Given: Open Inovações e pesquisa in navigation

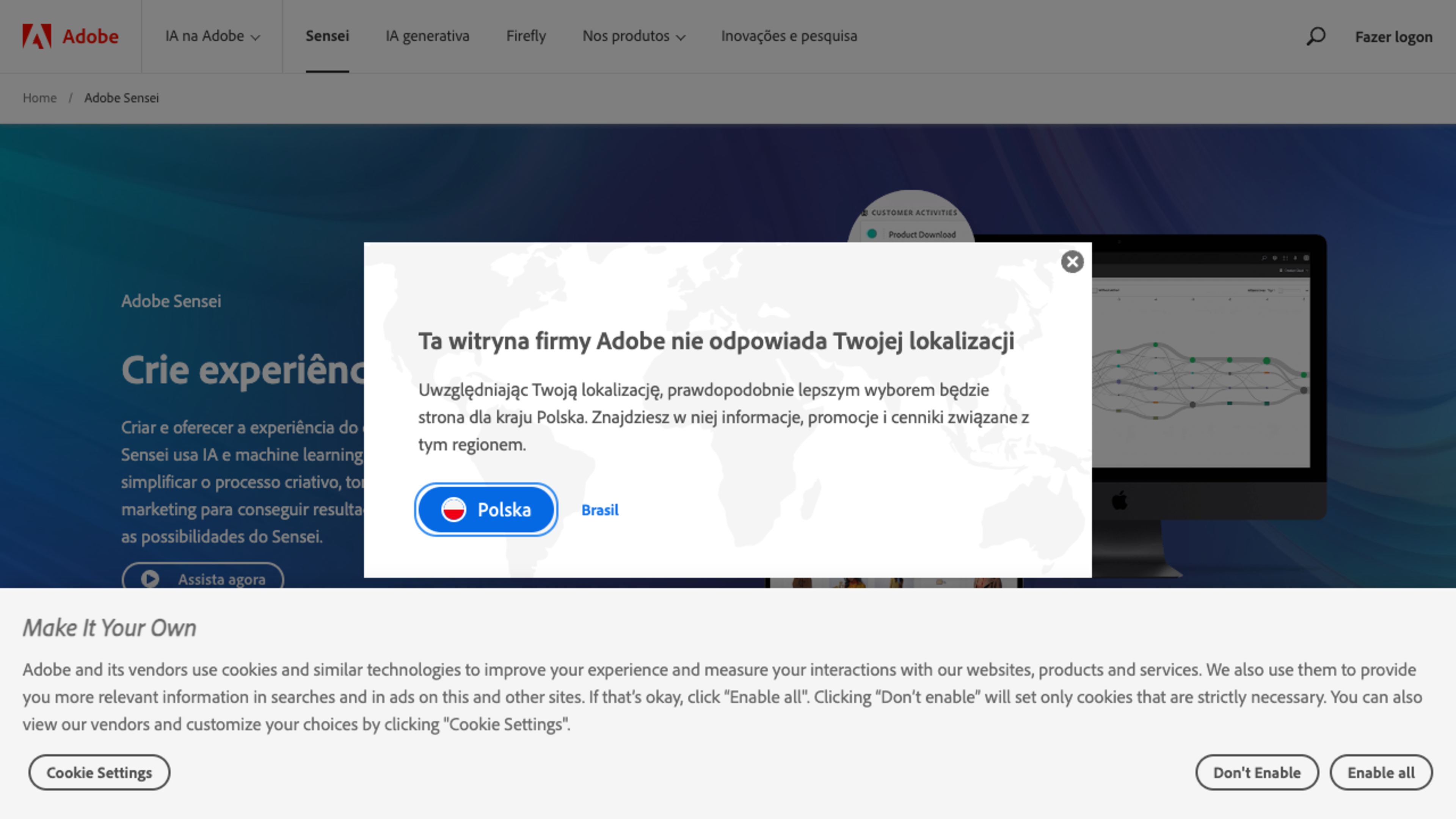Looking at the screenshot, I should pyautogui.click(x=789, y=36).
